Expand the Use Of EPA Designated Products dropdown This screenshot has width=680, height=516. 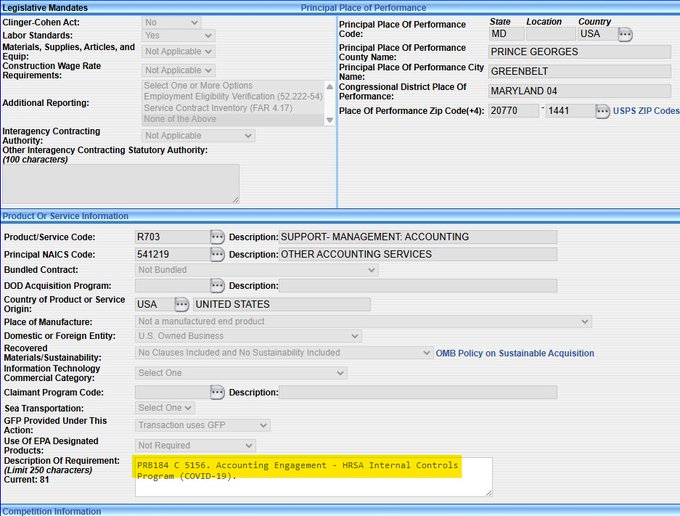[195, 446]
